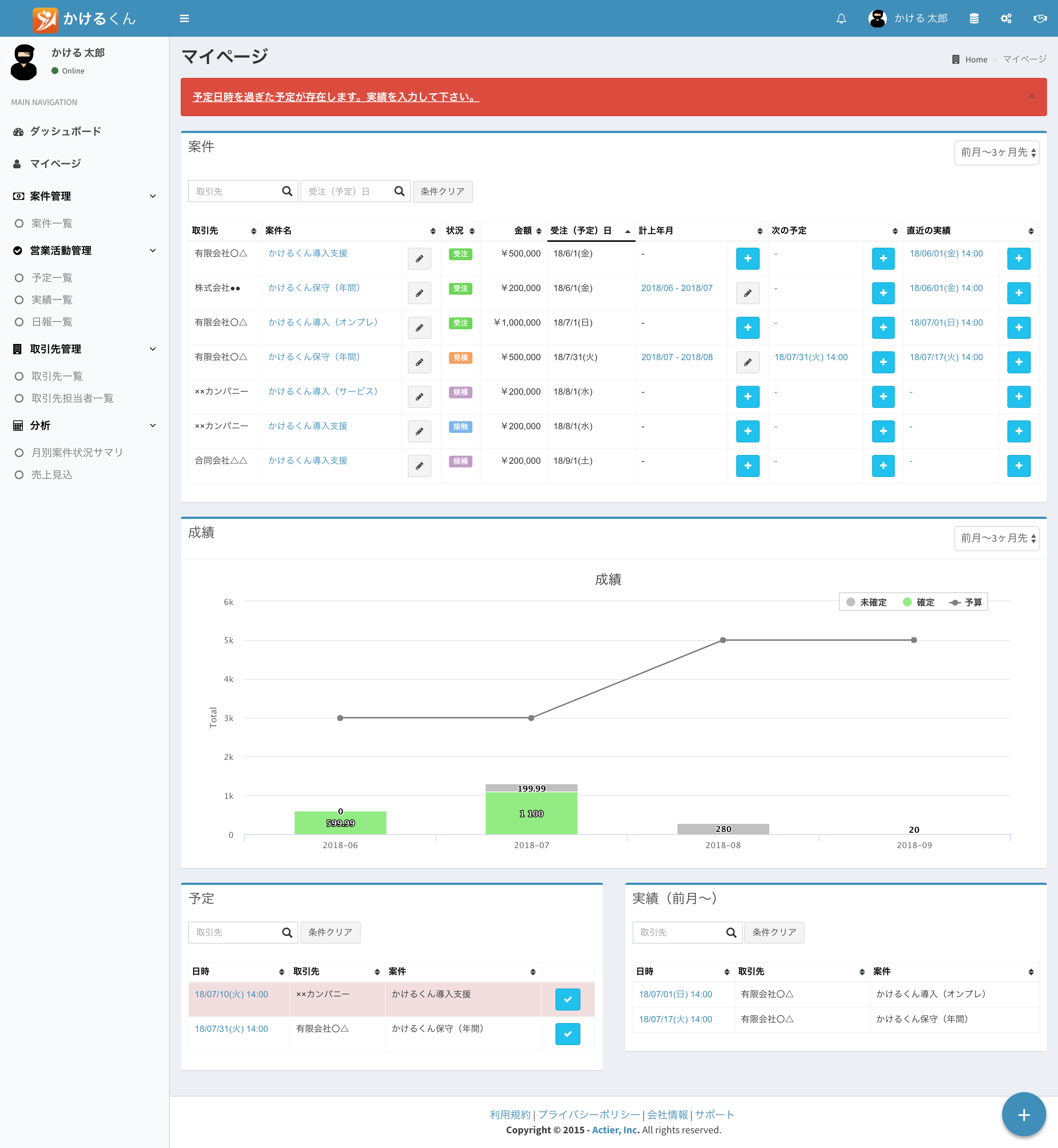The image size is (1058, 1148).
Task: Edit 計上年月 2018/06 - 2018/07 pencil
Action: coord(747,293)
